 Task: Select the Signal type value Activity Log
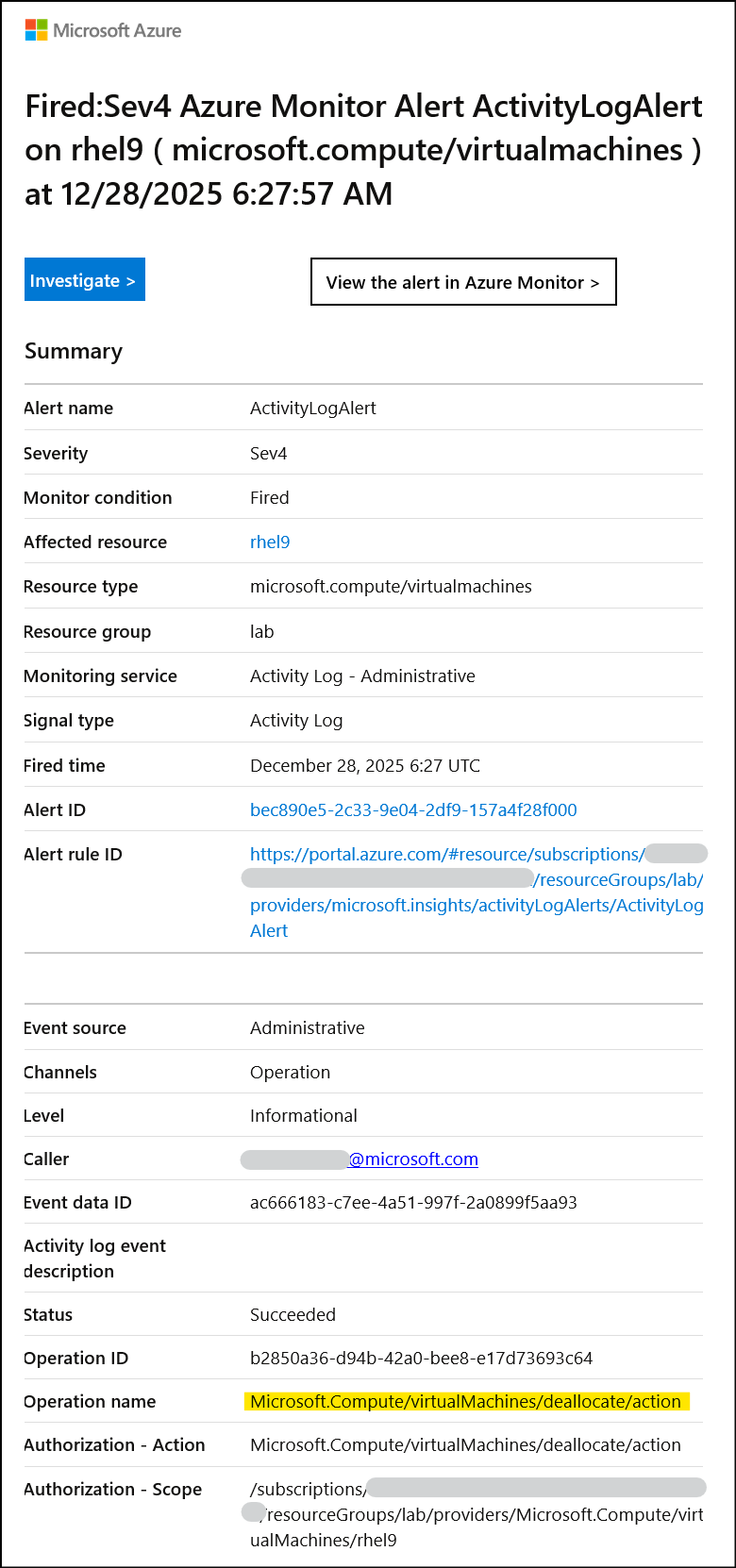pyautogui.click(x=296, y=721)
